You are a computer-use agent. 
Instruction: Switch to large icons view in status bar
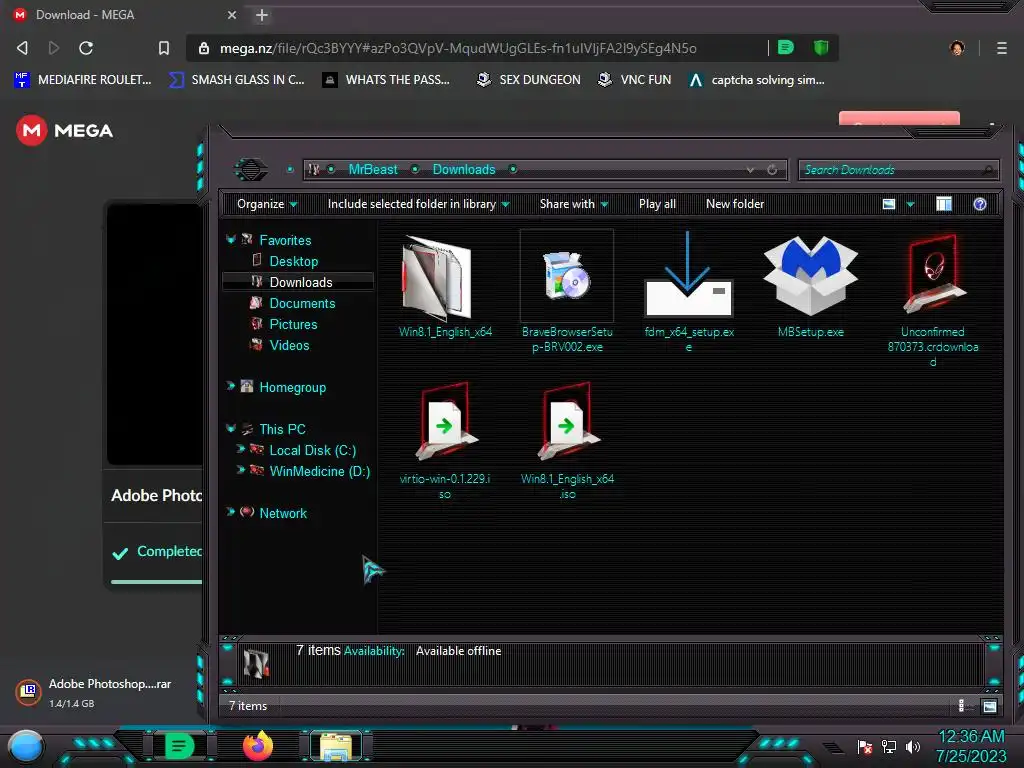989,706
